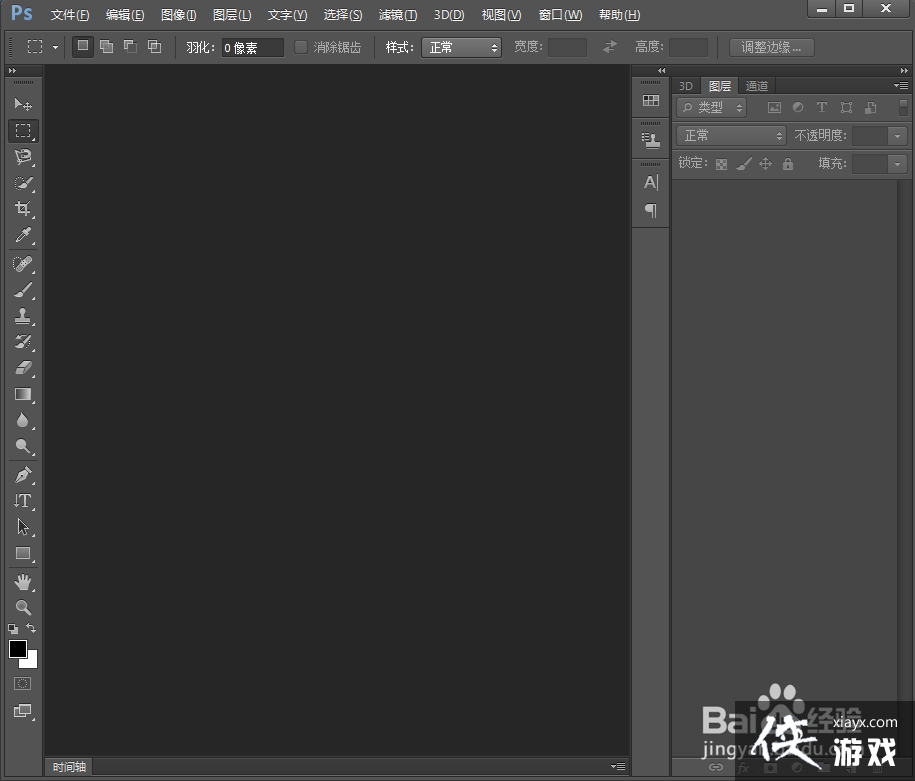Open the 样式 style dropdown

461,47
